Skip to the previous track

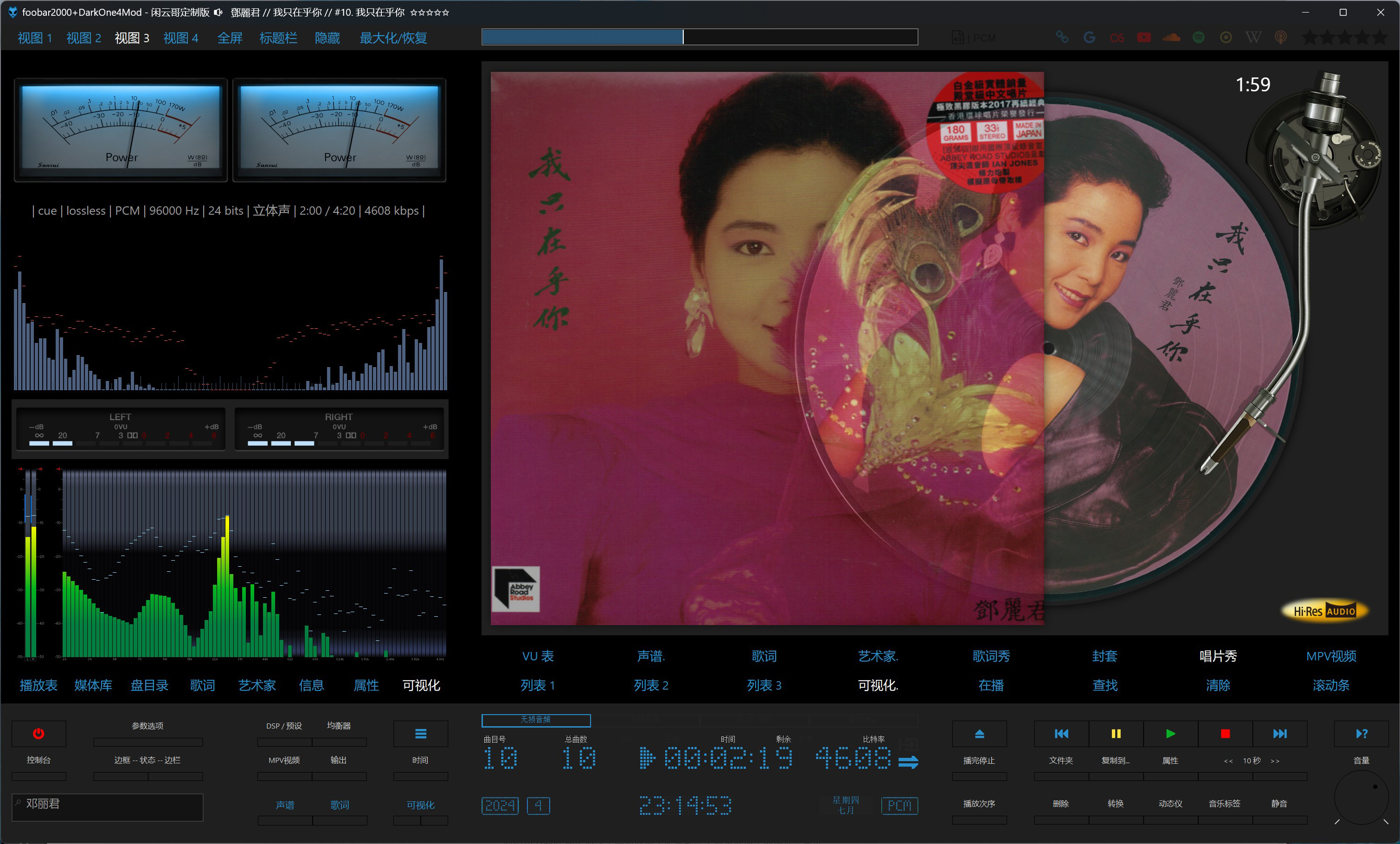1061,733
